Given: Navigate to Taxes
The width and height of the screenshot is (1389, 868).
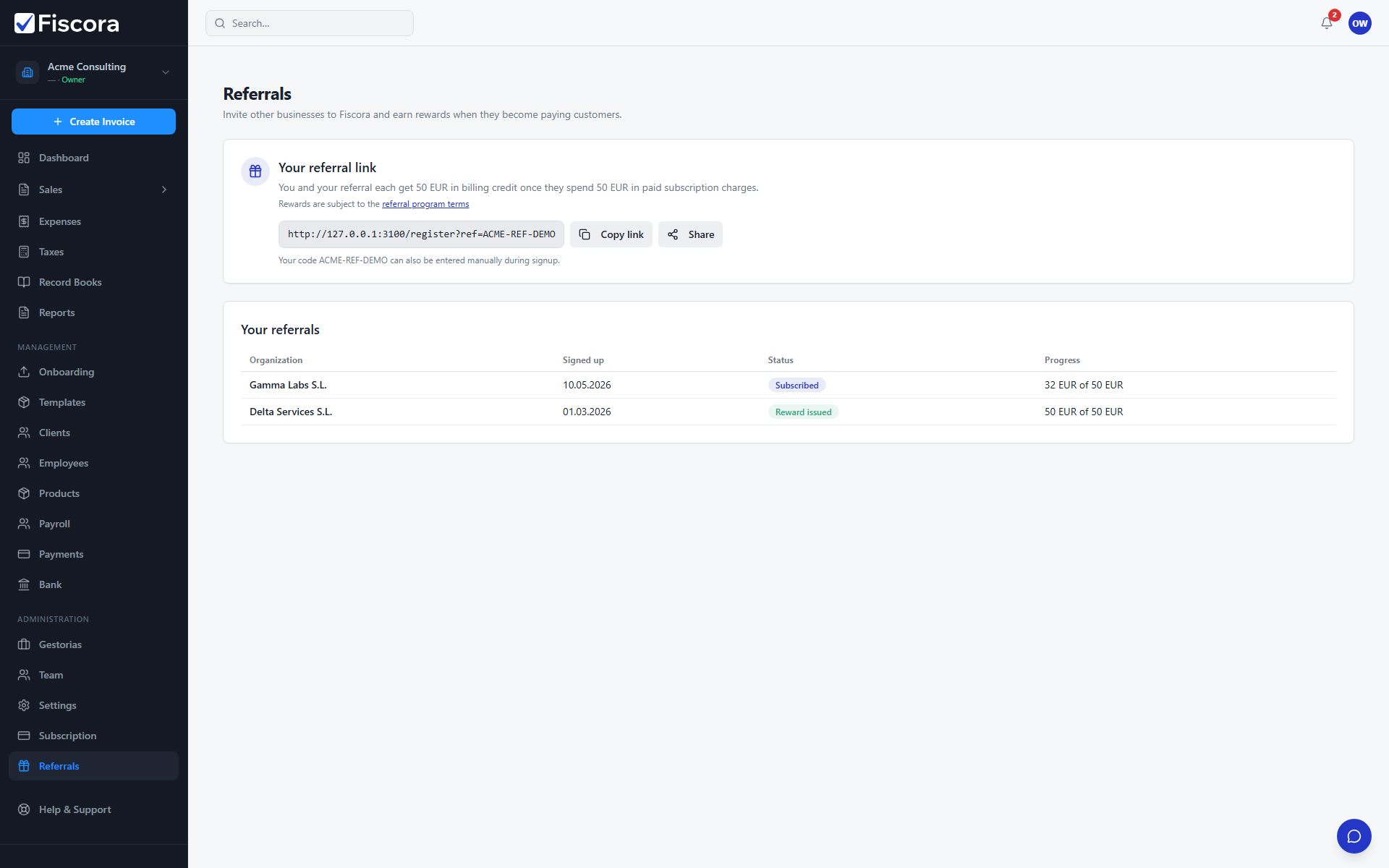Looking at the screenshot, I should pos(93,252).
